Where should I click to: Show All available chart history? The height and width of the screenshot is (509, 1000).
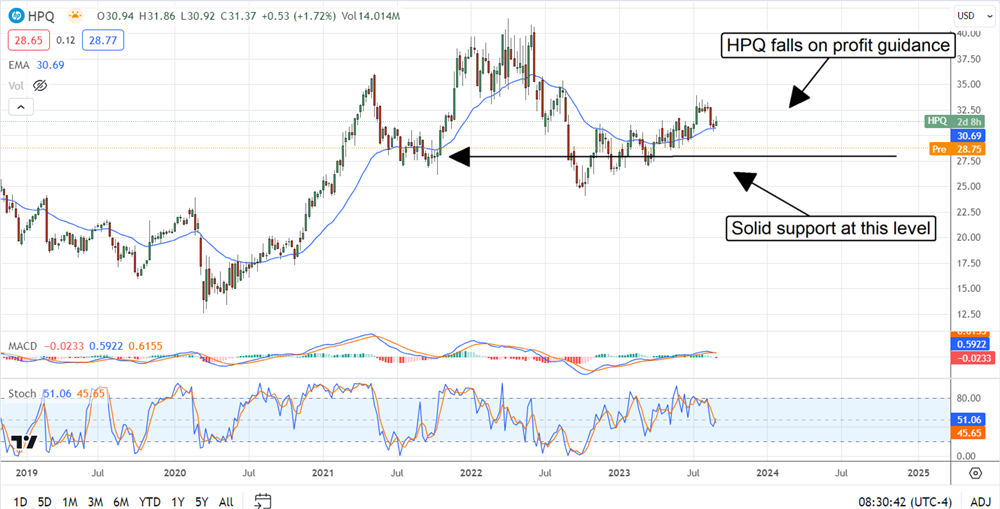(226, 500)
